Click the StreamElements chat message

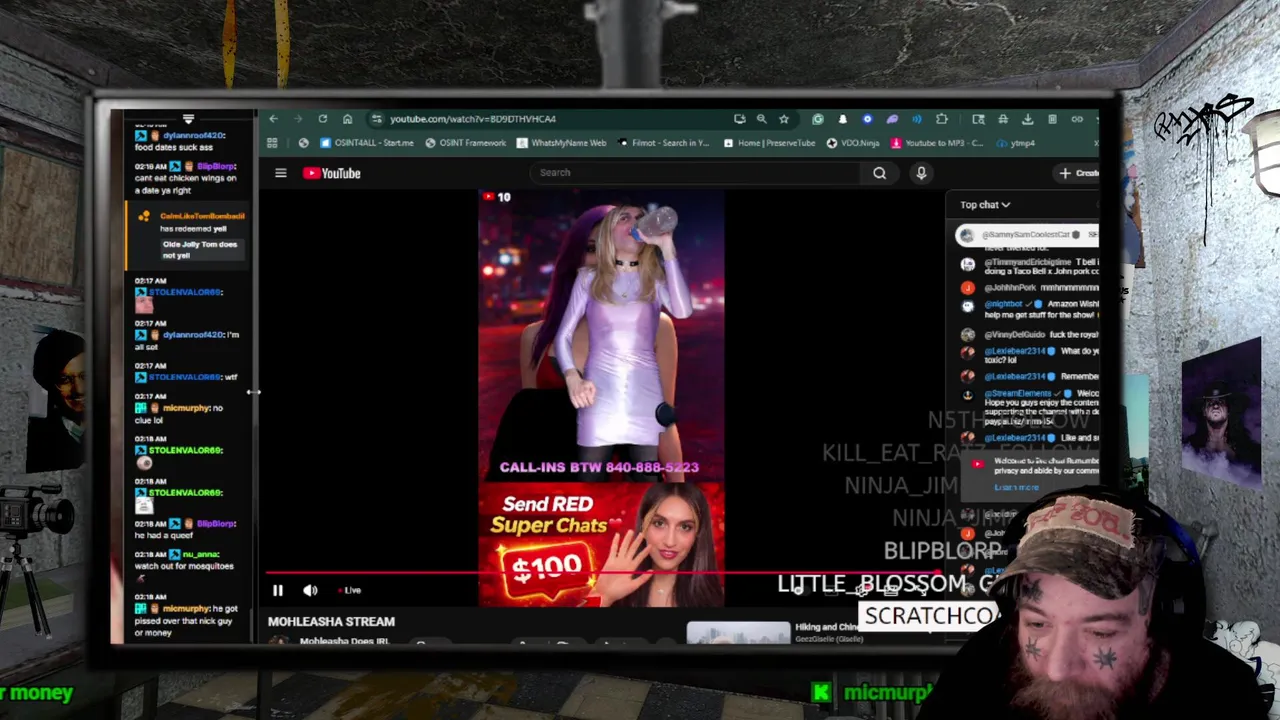[1029, 407]
